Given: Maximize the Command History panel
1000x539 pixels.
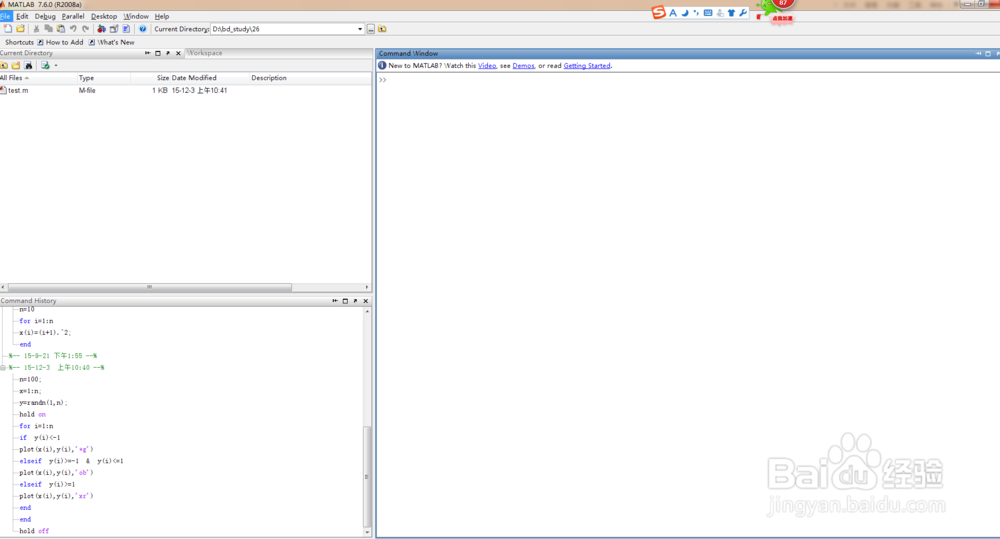Looking at the screenshot, I should point(345,300).
